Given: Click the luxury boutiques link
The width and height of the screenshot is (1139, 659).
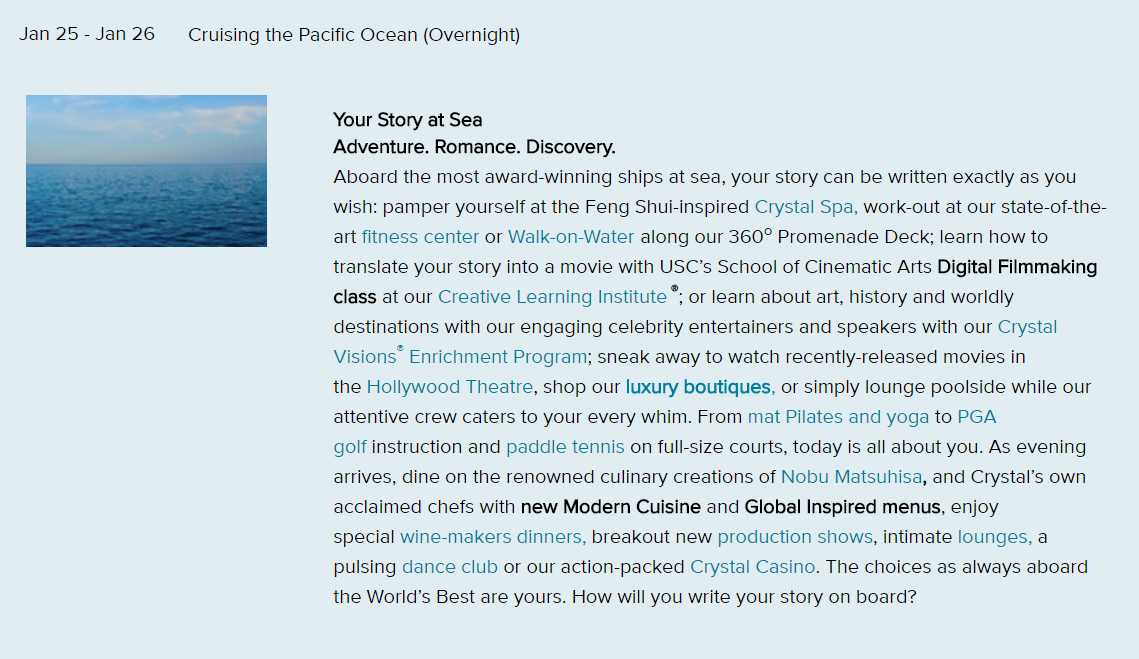Looking at the screenshot, I should click(x=700, y=387).
